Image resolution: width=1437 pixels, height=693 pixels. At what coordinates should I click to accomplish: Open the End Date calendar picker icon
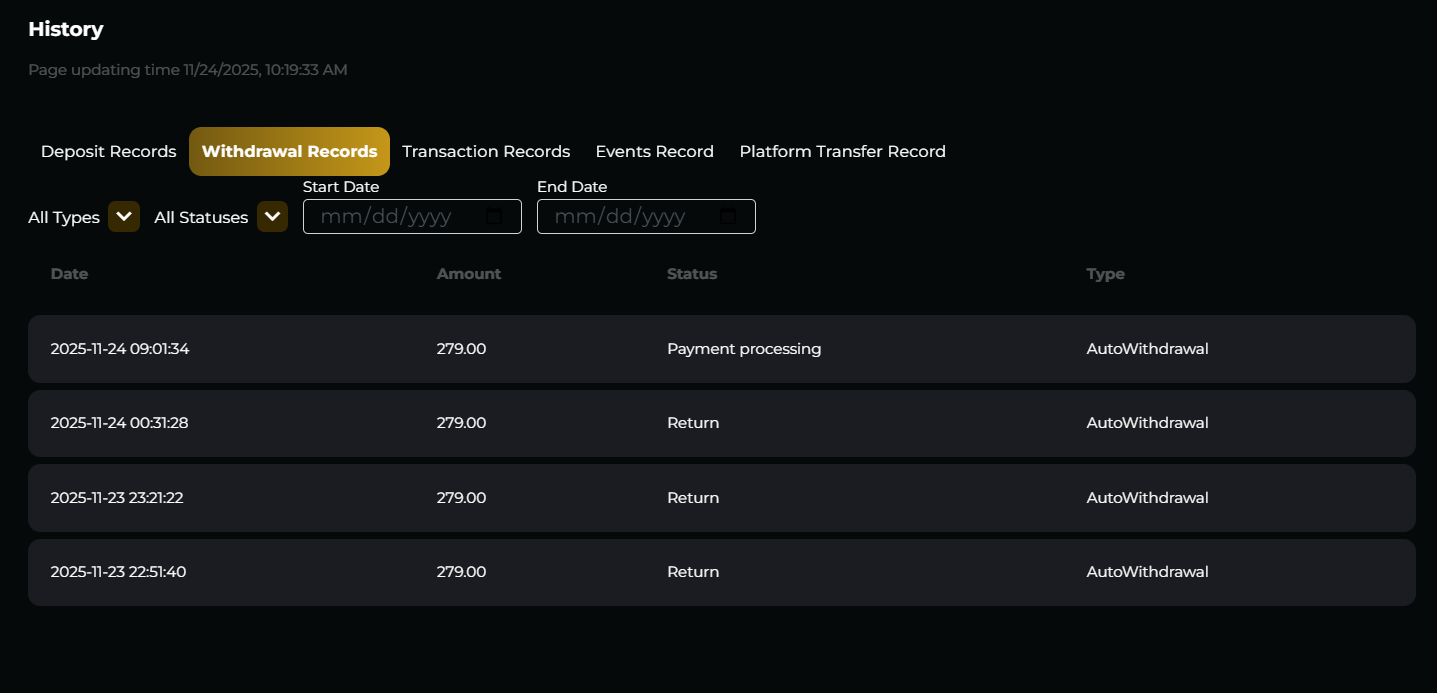point(728,217)
